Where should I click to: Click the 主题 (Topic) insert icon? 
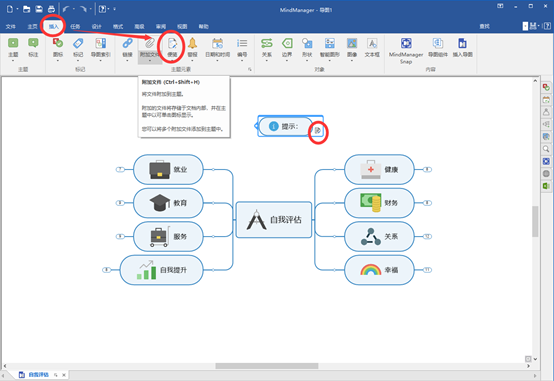(x=13, y=43)
